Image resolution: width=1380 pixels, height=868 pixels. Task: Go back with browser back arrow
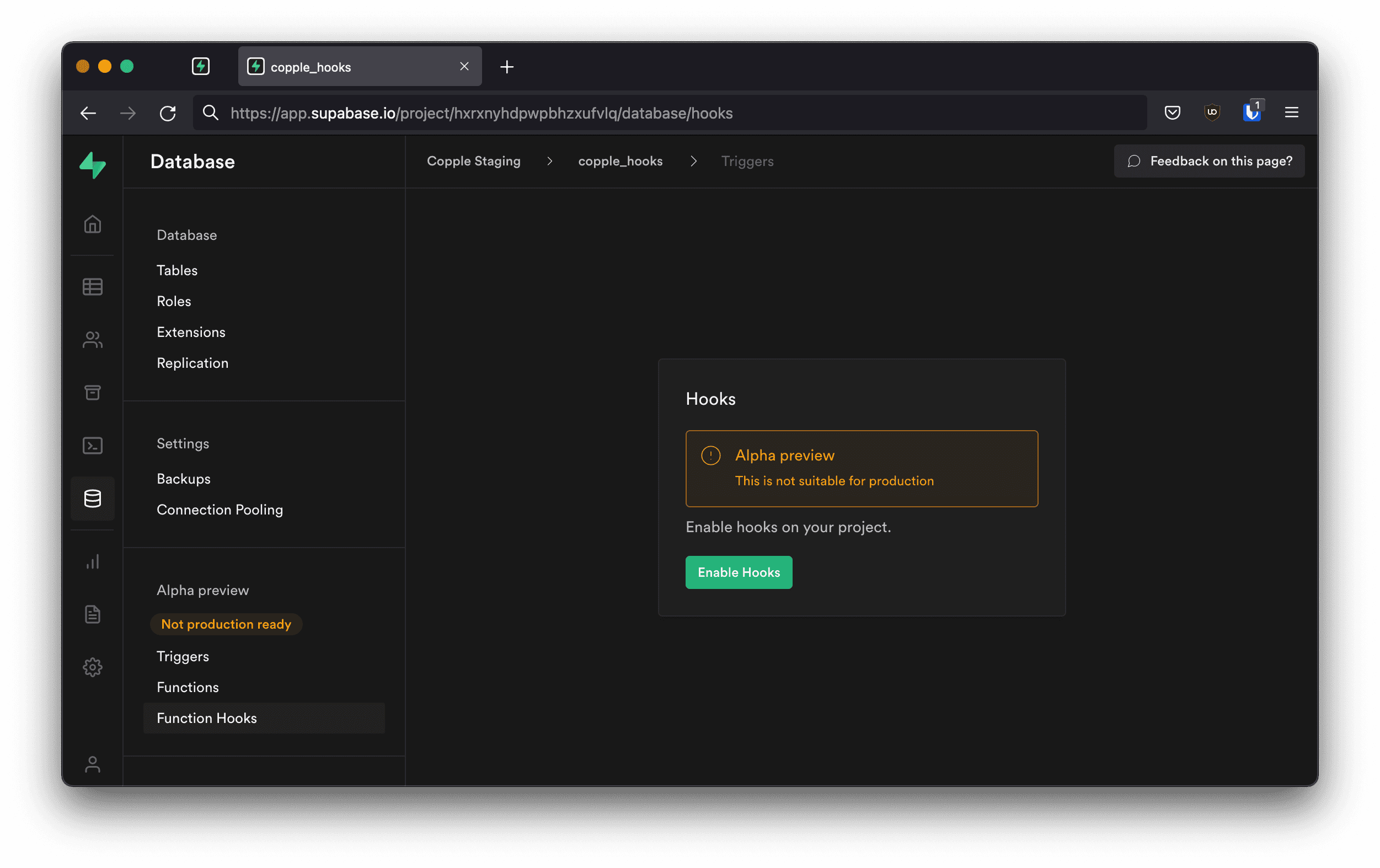pos(88,113)
